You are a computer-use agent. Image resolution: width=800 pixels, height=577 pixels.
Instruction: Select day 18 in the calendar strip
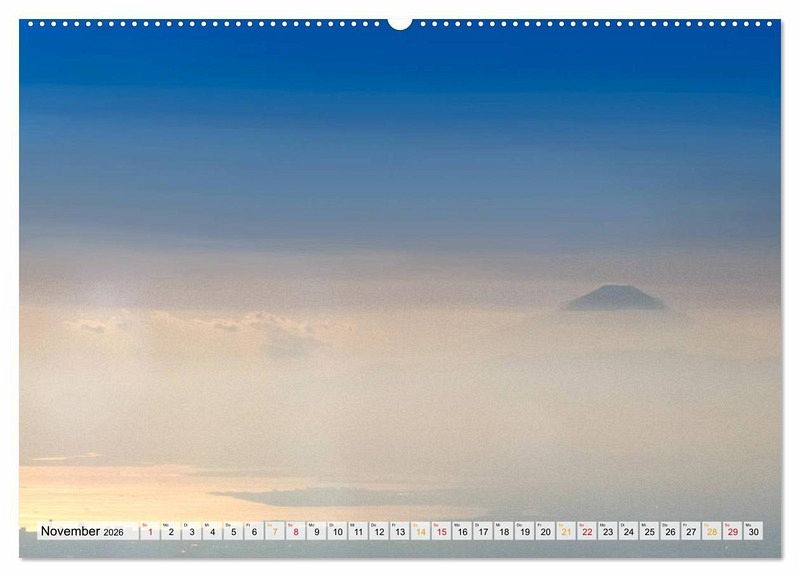[x=504, y=531]
